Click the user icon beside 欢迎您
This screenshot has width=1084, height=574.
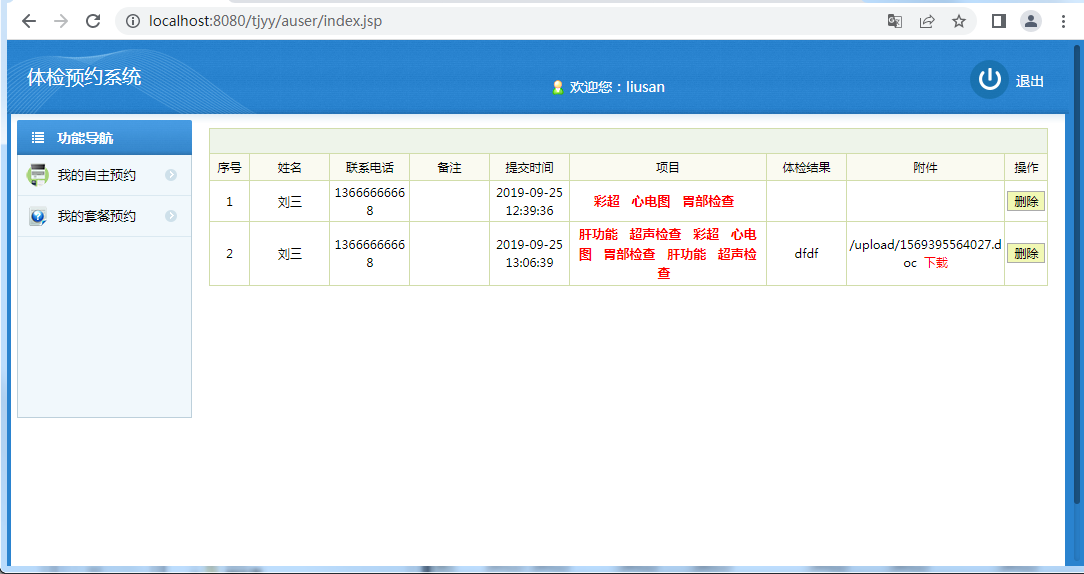click(x=558, y=87)
